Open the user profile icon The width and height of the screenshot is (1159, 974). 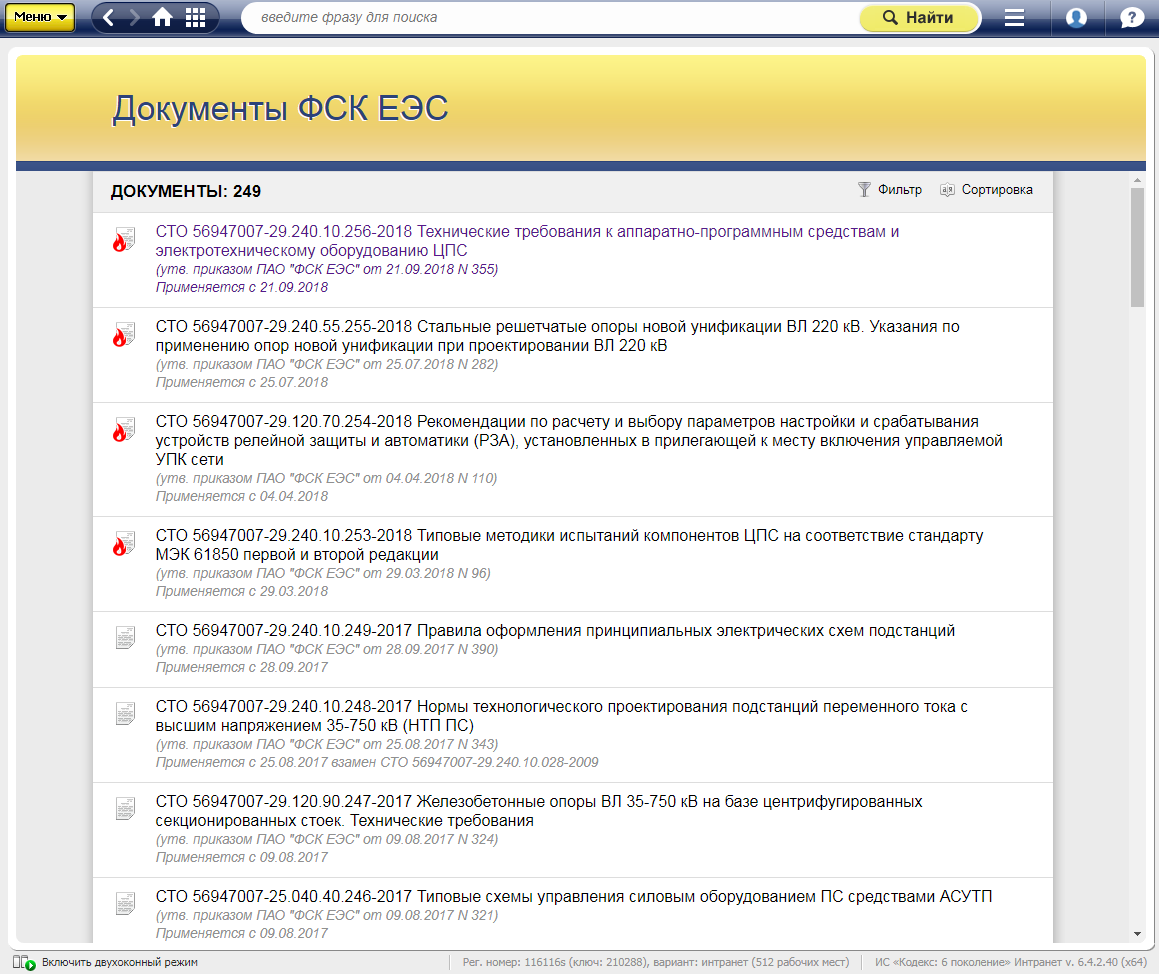click(1076, 18)
